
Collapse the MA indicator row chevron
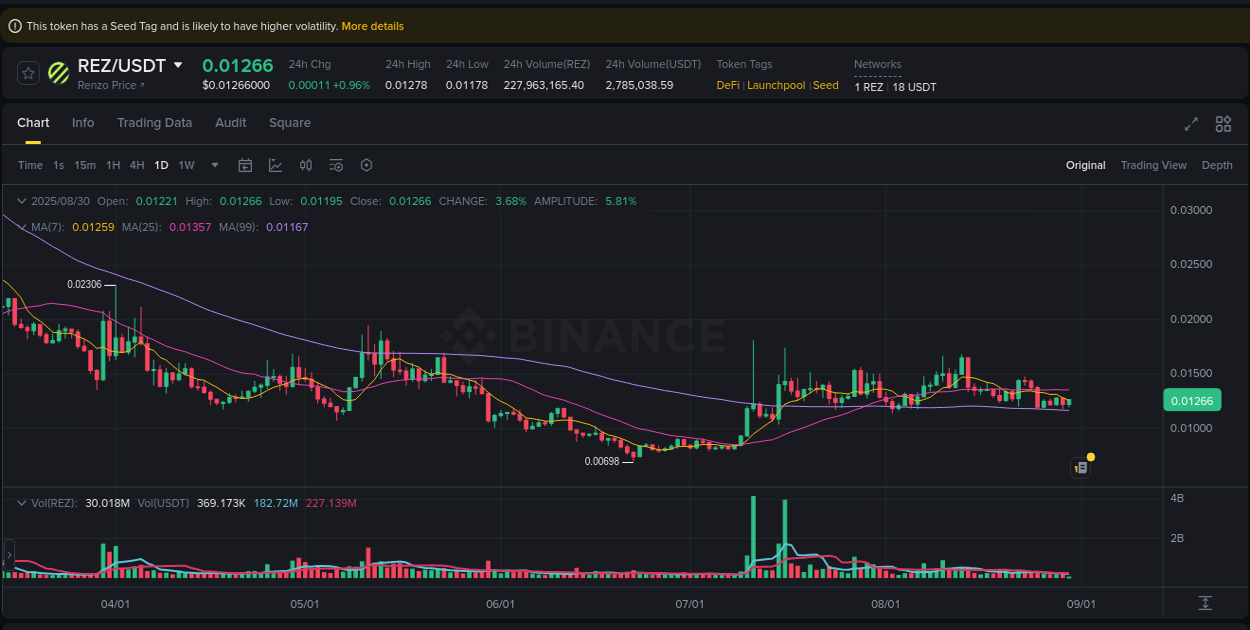coord(20,227)
